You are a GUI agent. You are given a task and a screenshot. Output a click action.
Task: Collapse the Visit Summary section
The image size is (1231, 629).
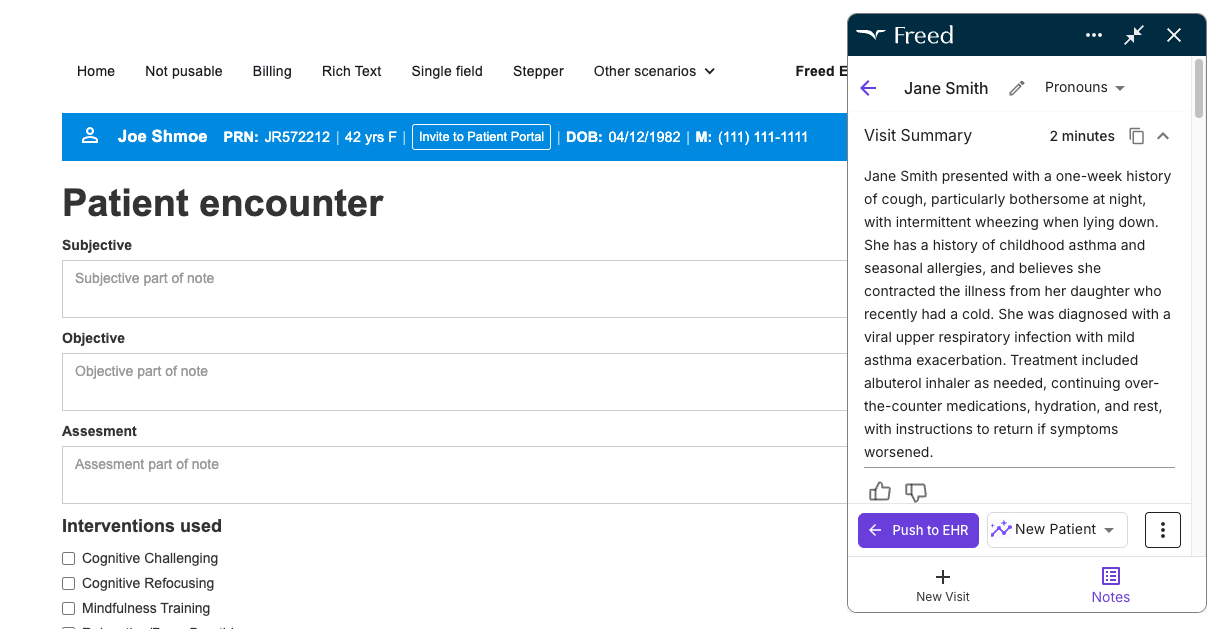(x=1162, y=135)
